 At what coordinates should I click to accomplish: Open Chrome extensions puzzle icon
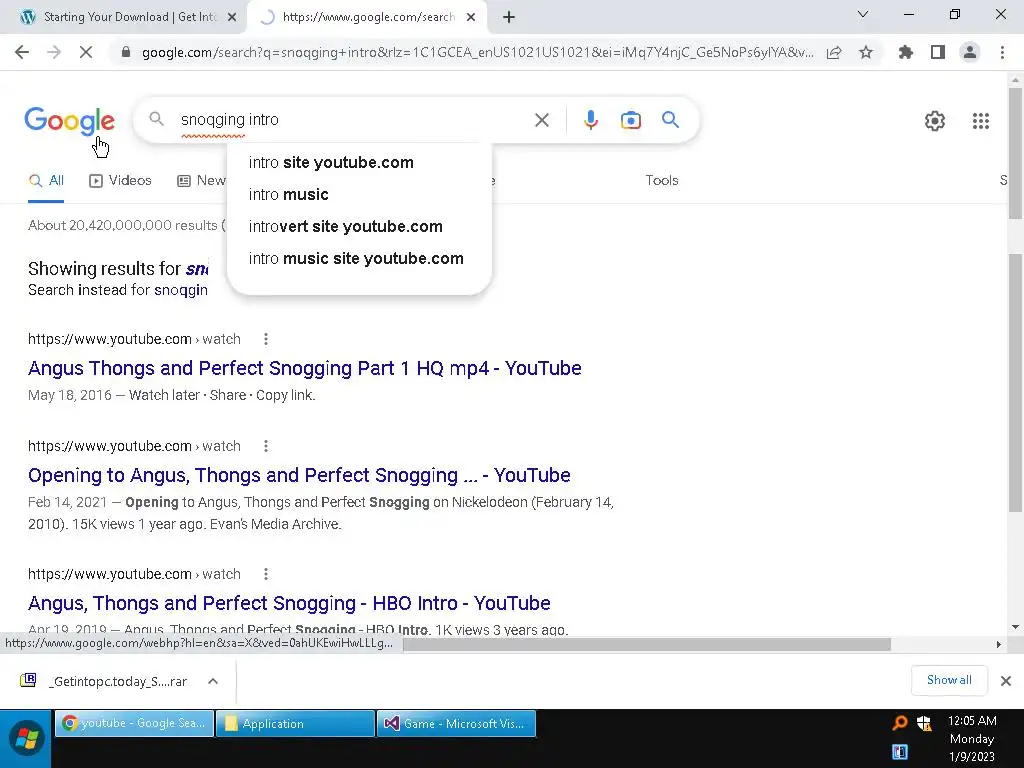click(905, 52)
